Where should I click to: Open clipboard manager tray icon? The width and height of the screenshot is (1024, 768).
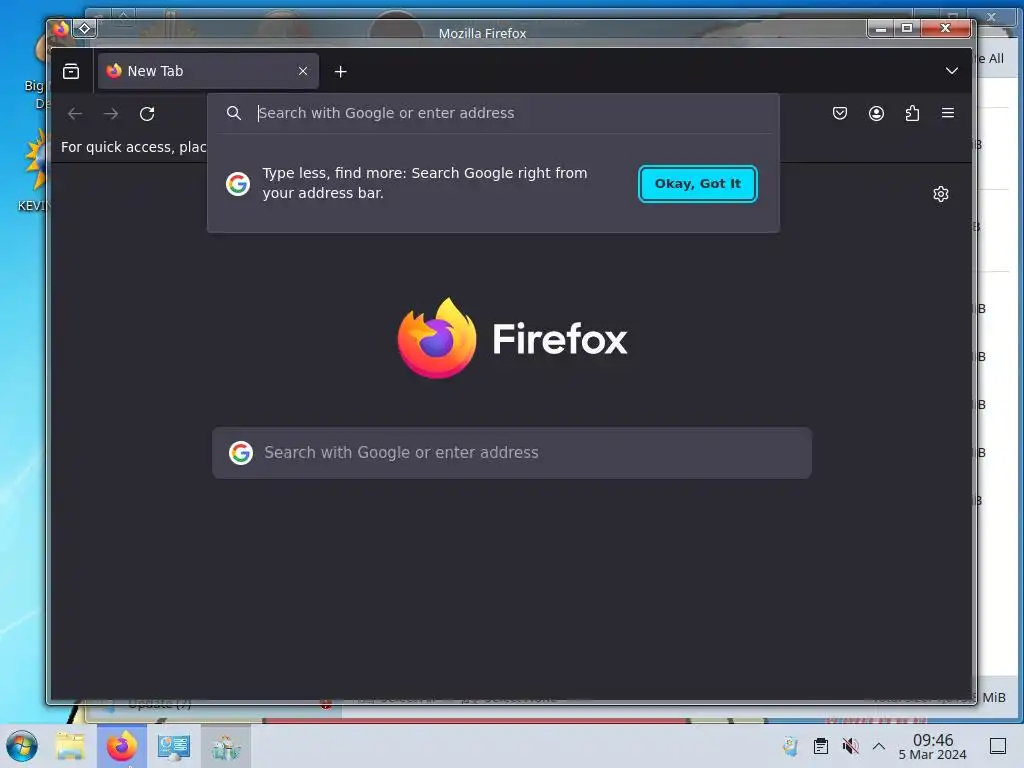pyautogui.click(x=821, y=746)
